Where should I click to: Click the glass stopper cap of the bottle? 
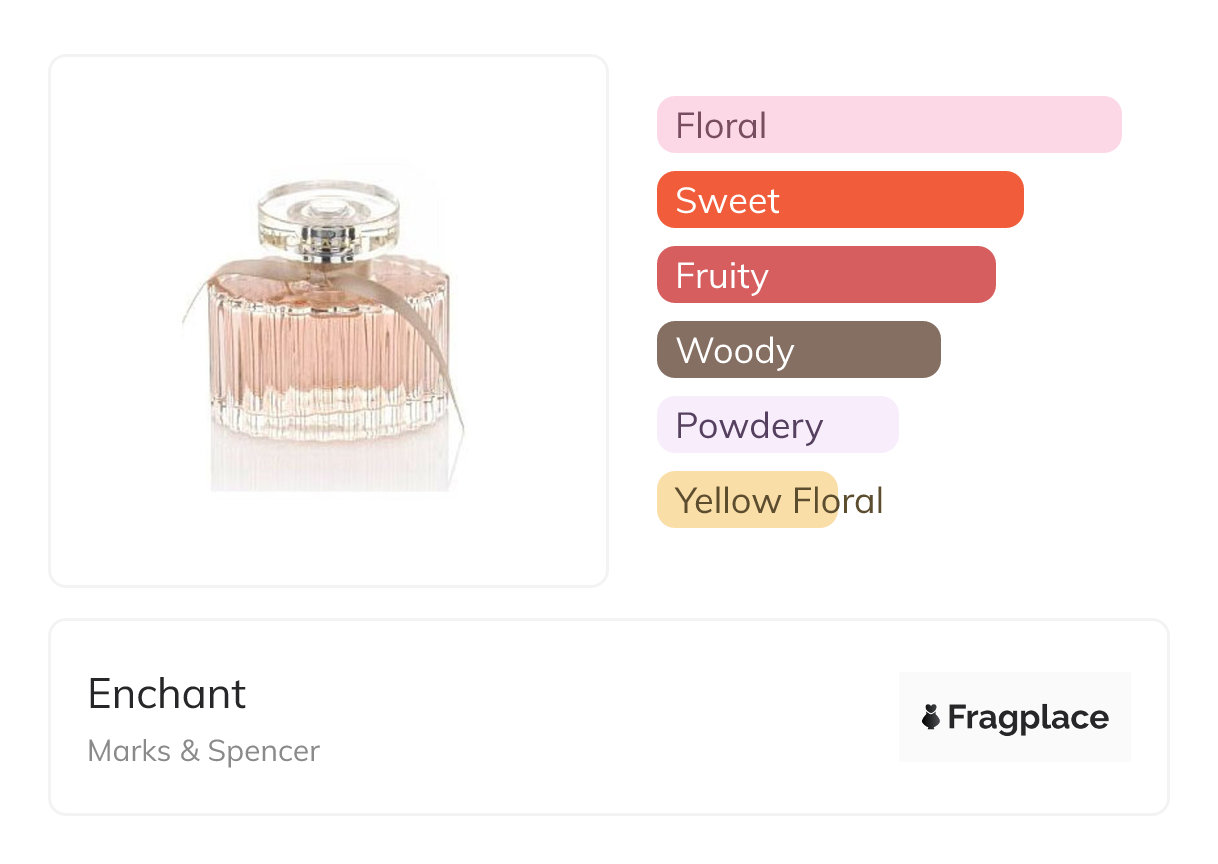coord(329,212)
